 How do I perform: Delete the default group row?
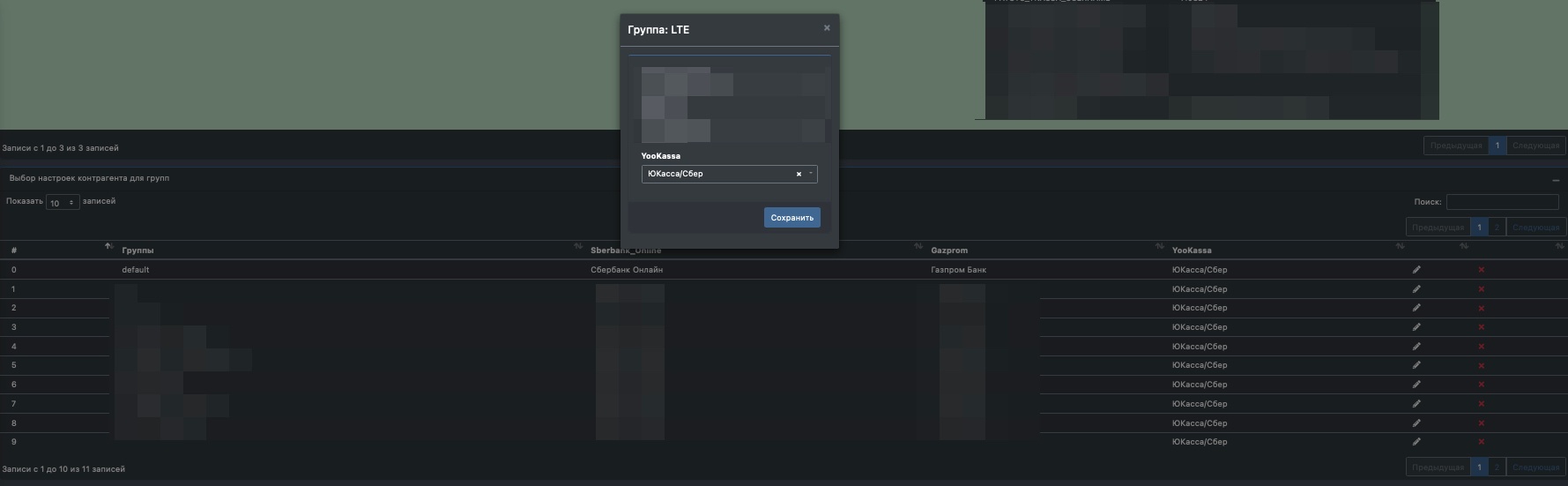[x=1482, y=270]
